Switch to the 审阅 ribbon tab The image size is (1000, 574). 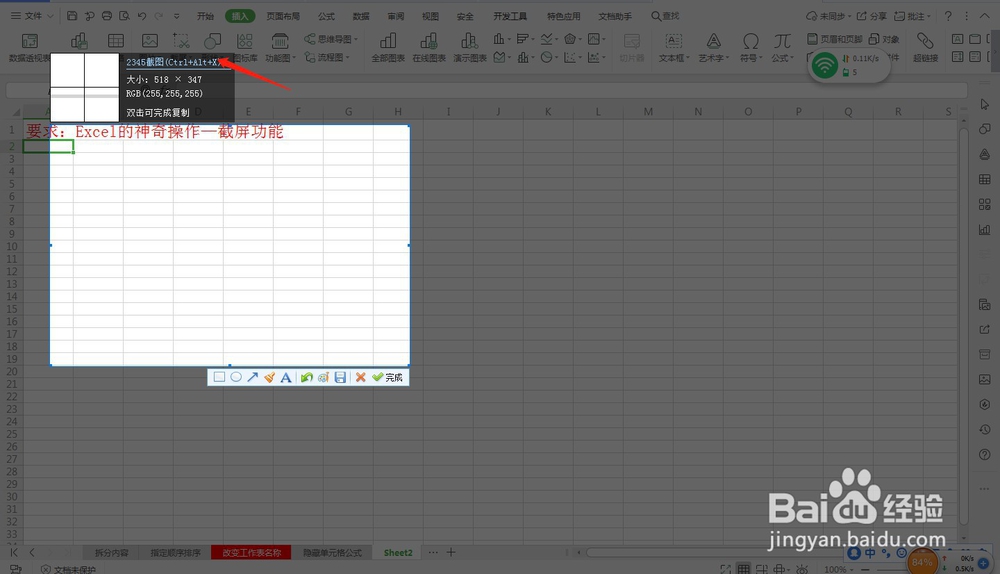pyautogui.click(x=395, y=16)
